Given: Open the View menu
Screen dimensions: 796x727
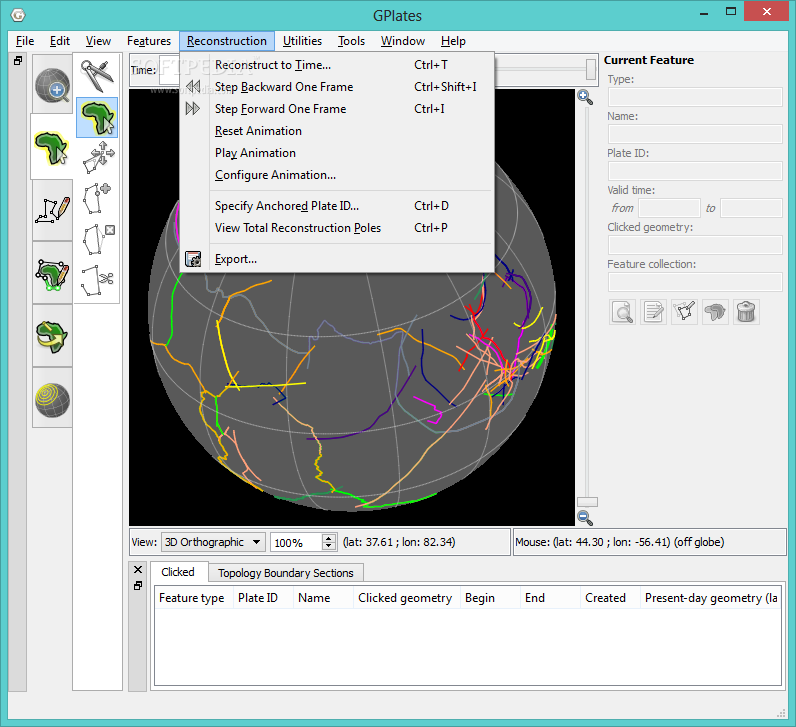Looking at the screenshot, I should [x=98, y=41].
